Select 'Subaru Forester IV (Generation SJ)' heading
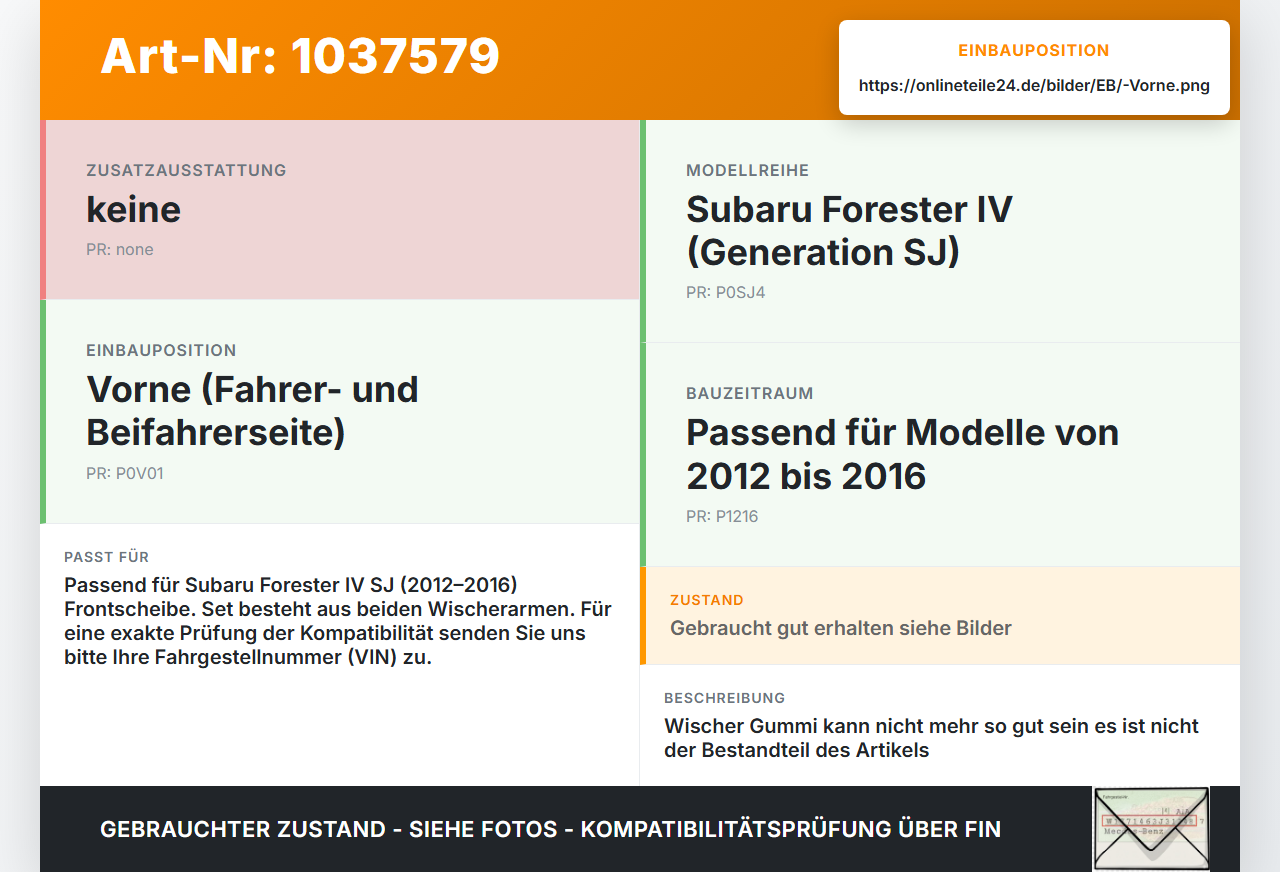The image size is (1280, 872). click(849, 230)
